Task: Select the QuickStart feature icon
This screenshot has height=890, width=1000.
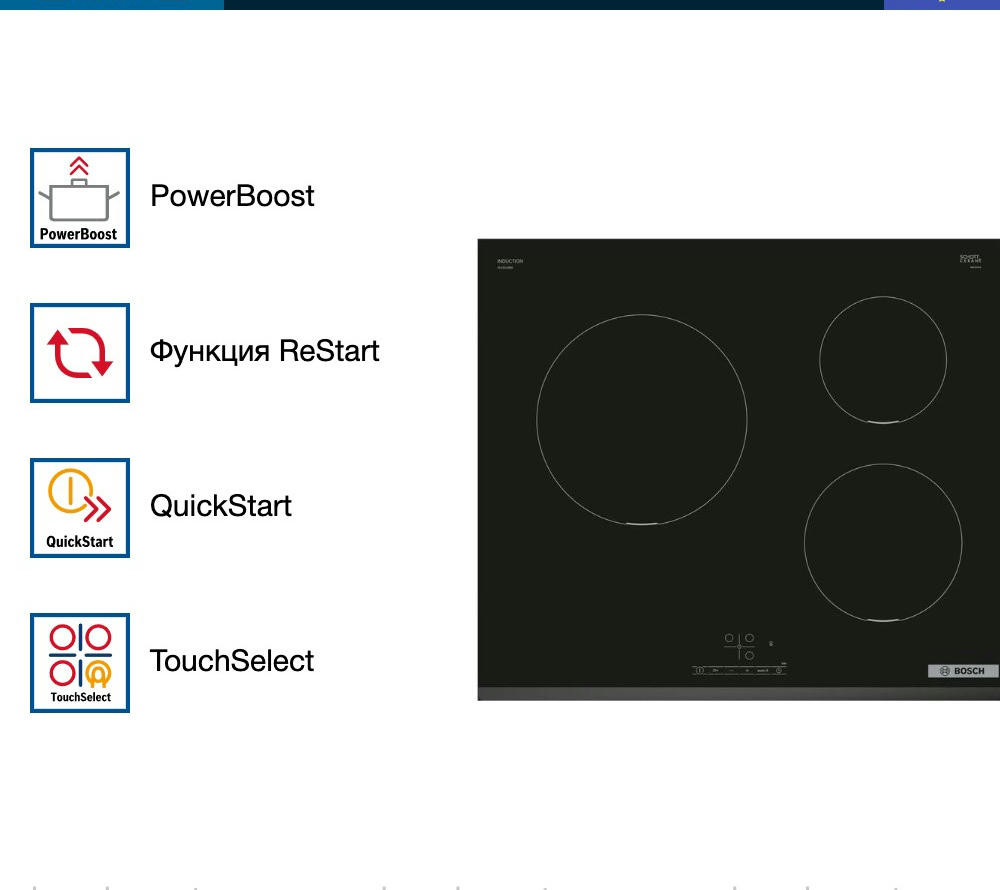Action: point(80,508)
